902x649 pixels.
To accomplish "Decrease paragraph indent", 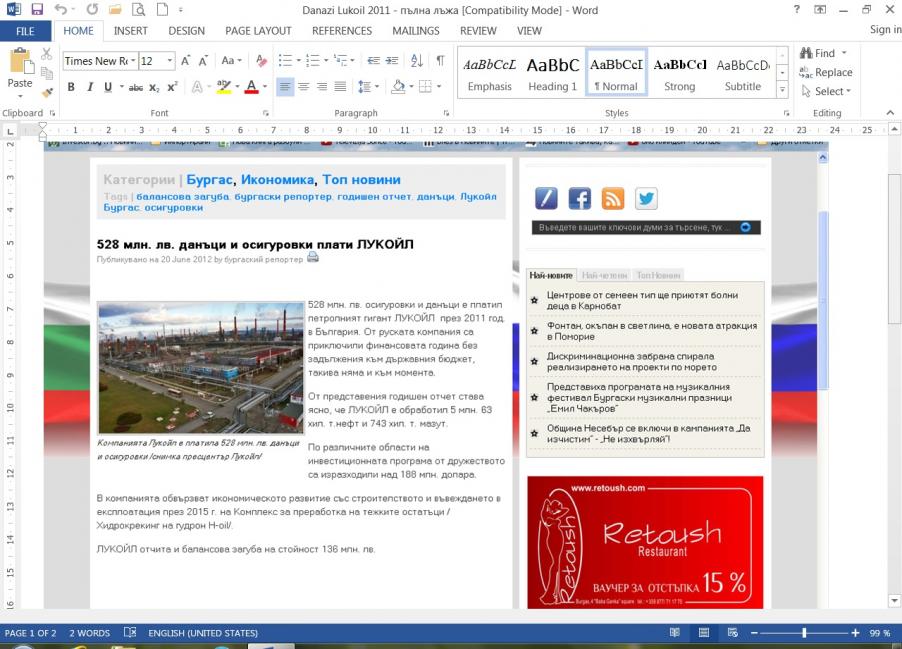I will tap(374, 60).
